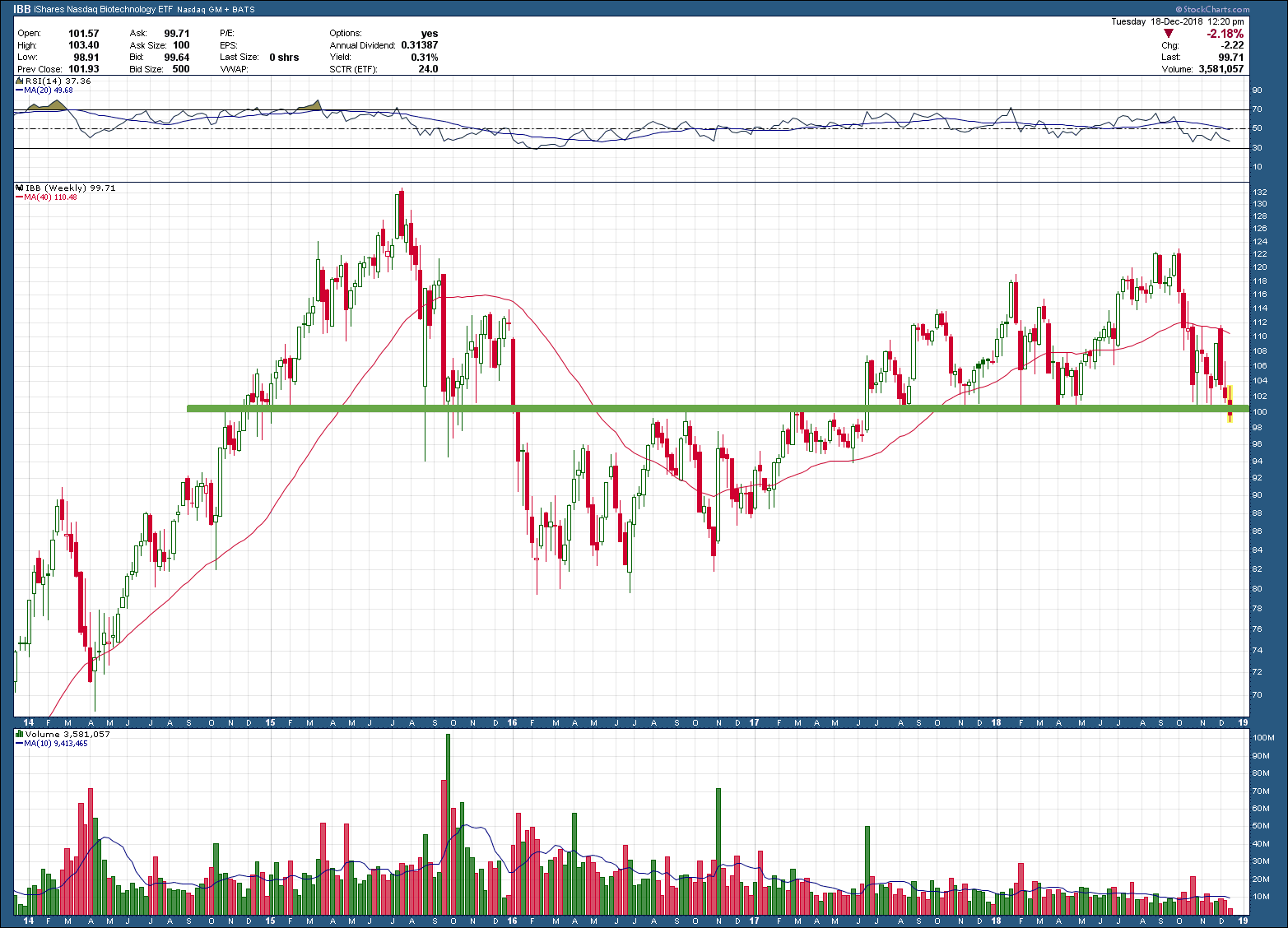Click the Last price 99.71 under Chg
Screen dimensions: 1288x928
pyautogui.click(x=1231, y=57)
